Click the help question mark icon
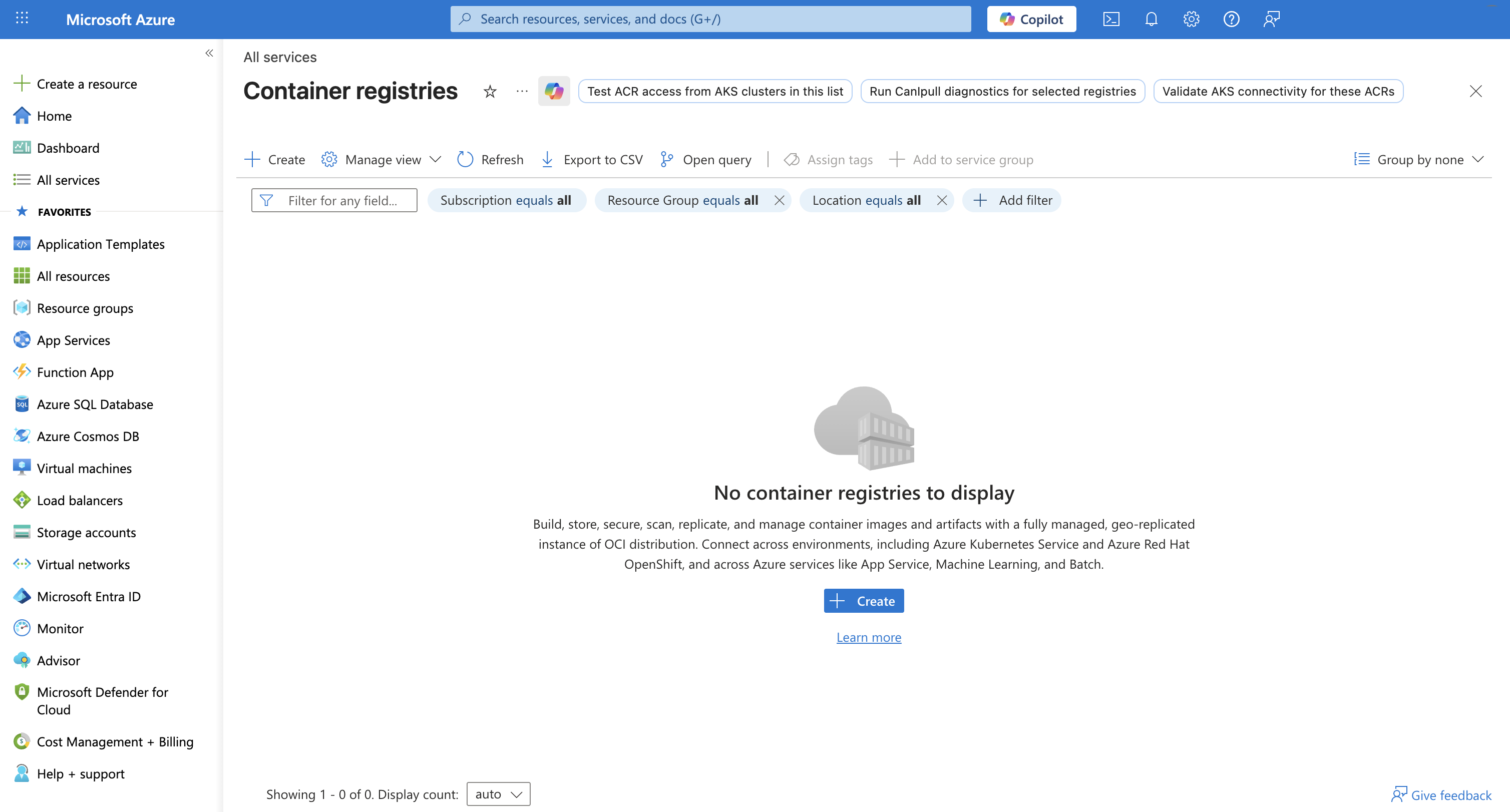The width and height of the screenshot is (1510, 812). [x=1231, y=20]
